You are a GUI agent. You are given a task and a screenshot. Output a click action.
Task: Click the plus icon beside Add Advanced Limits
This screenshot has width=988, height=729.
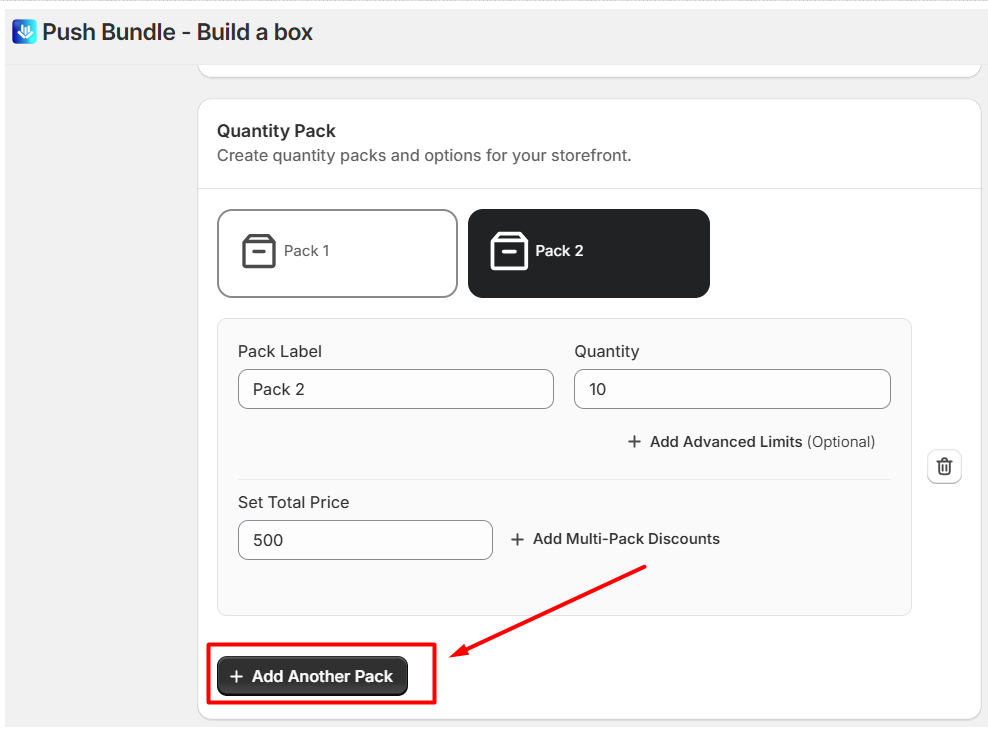tap(634, 442)
